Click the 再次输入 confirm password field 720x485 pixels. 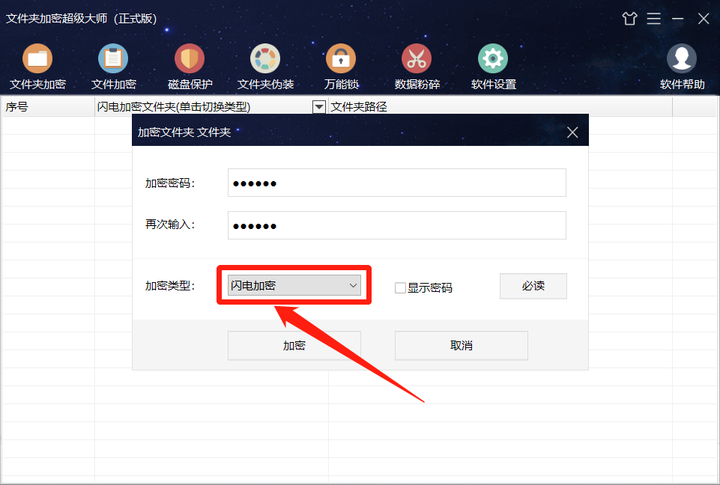pos(397,225)
